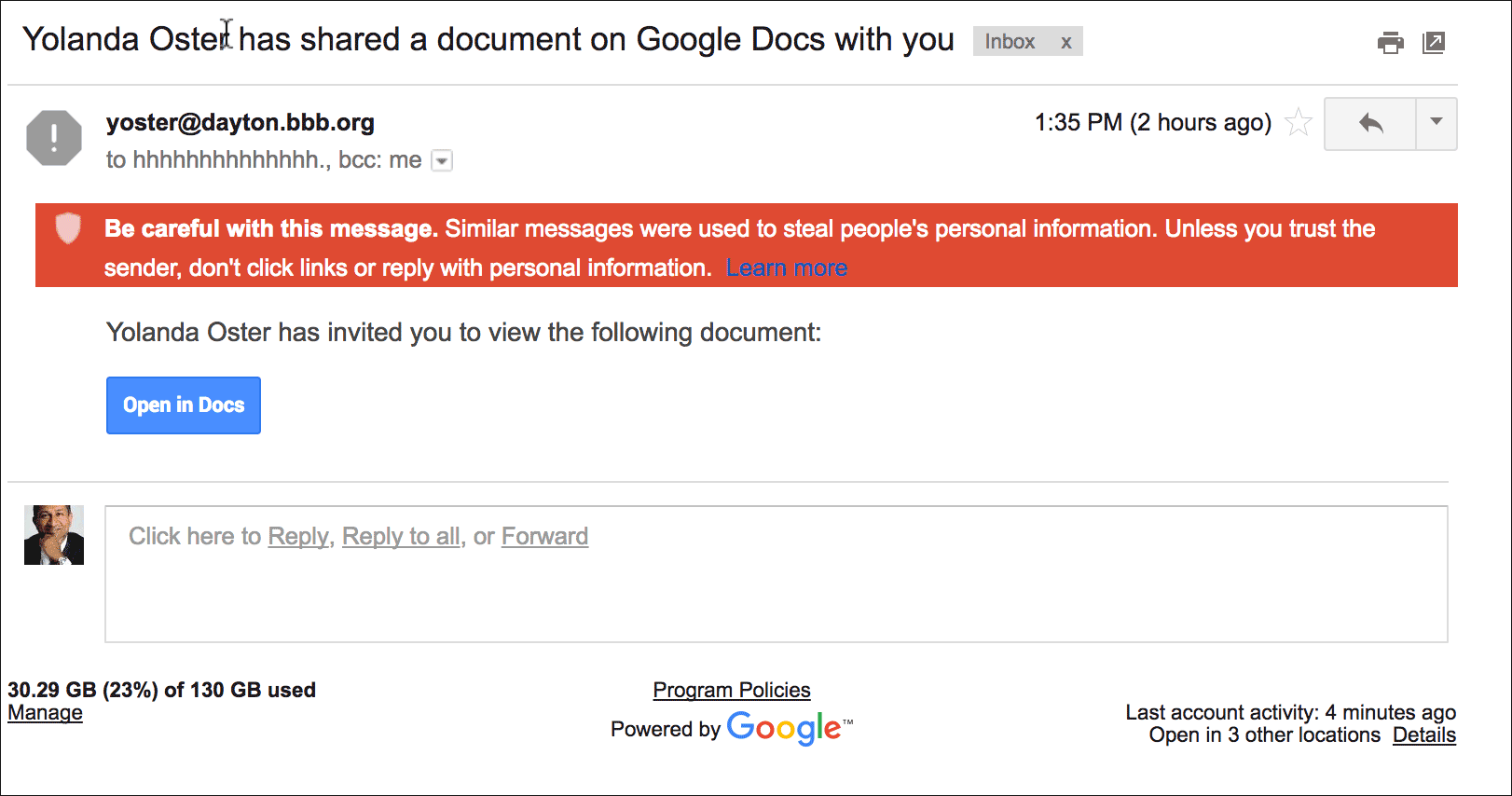Click the Reply link in reply box
This screenshot has height=796, width=1512.
pos(298,537)
